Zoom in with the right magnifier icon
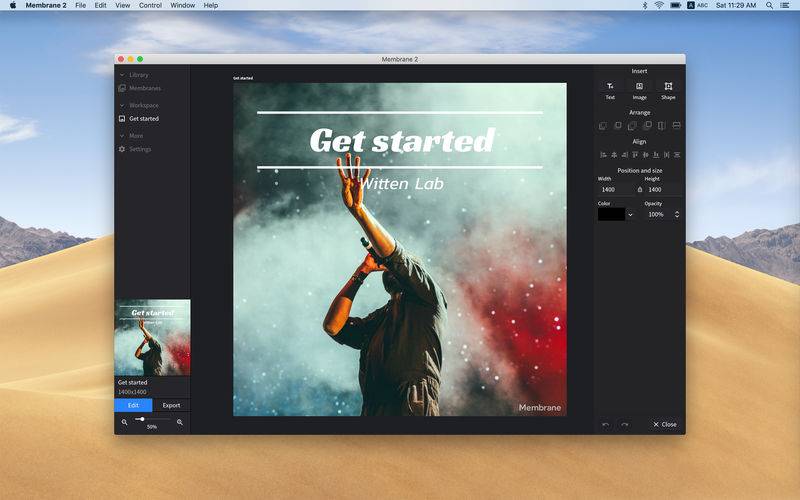Image resolution: width=800 pixels, height=500 pixels. [x=180, y=422]
